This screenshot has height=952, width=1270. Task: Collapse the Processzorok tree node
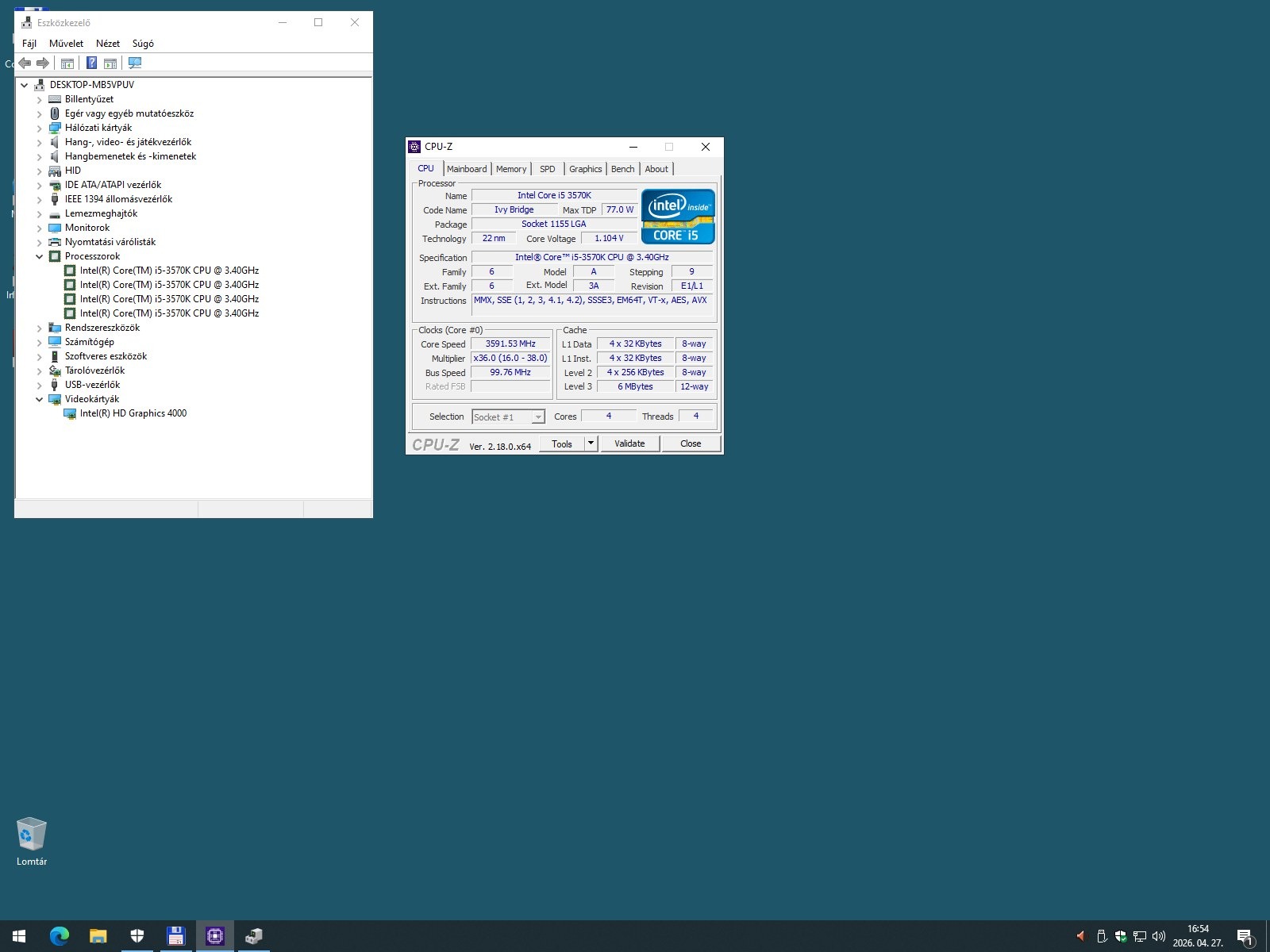[39, 256]
